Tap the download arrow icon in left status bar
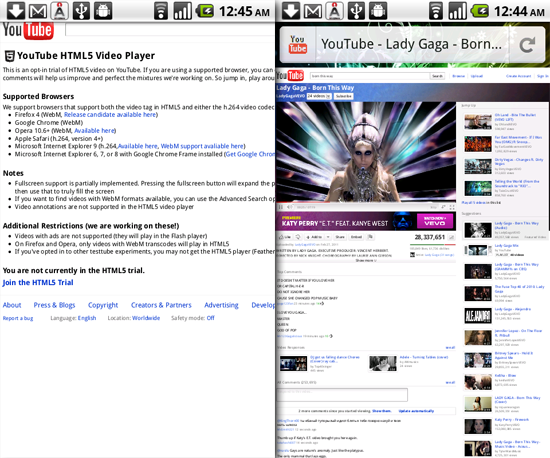The image size is (550, 458). (x=16, y=11)
